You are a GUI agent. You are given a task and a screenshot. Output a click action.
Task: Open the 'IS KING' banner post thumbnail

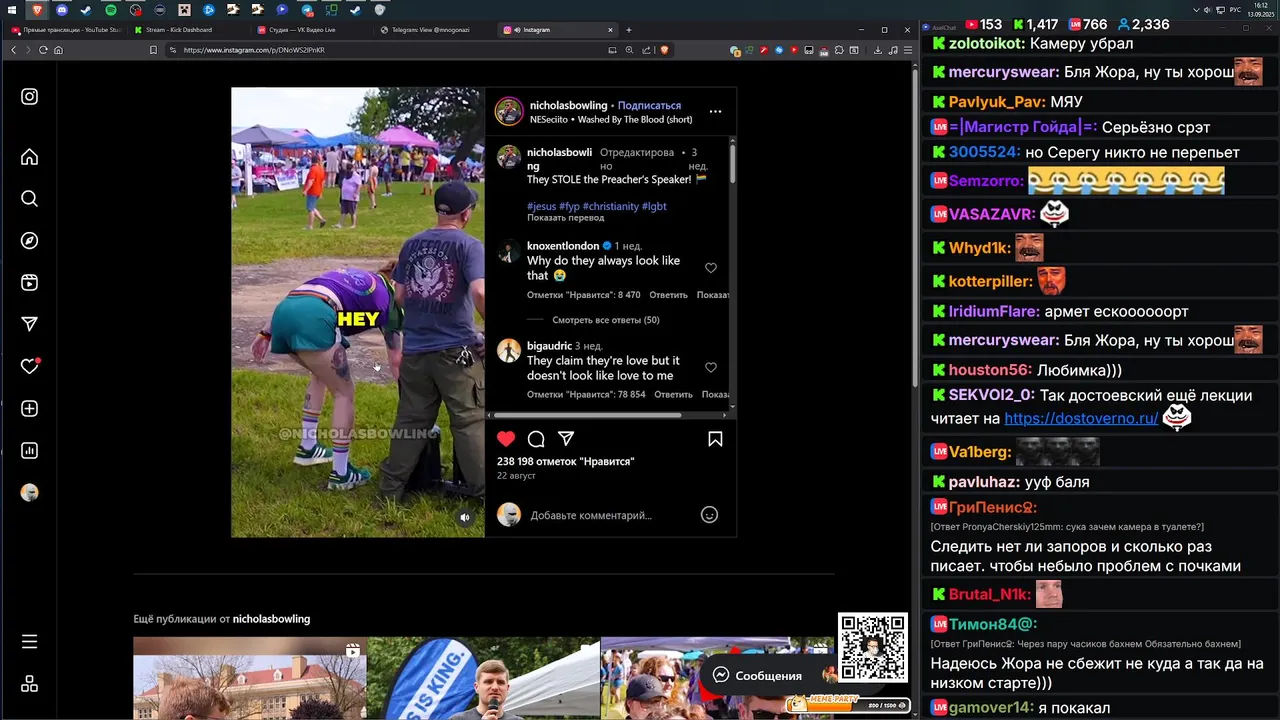[x=483, y=678]
